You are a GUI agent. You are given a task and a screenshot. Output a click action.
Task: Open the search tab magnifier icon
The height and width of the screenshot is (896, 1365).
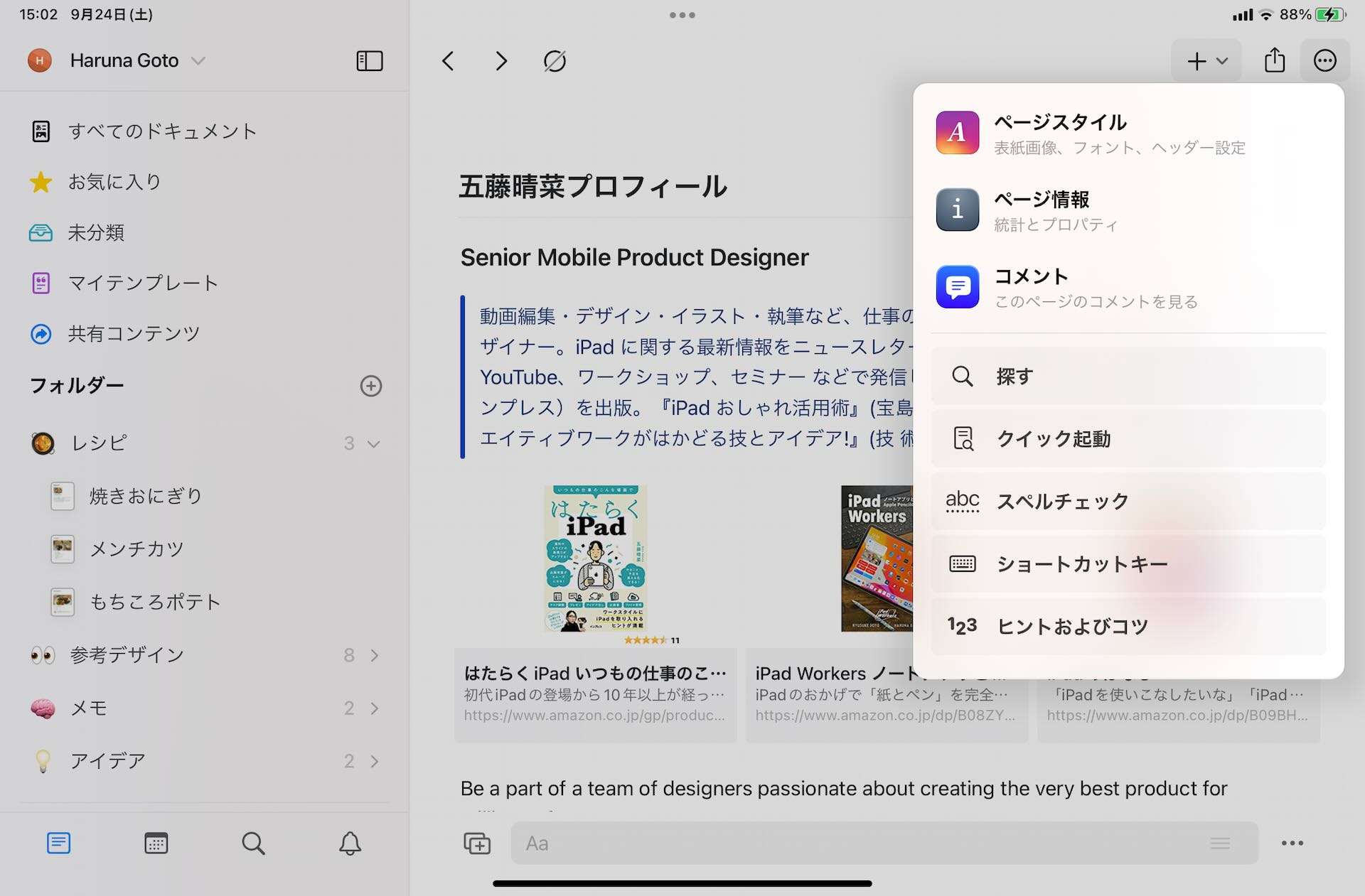253,843
